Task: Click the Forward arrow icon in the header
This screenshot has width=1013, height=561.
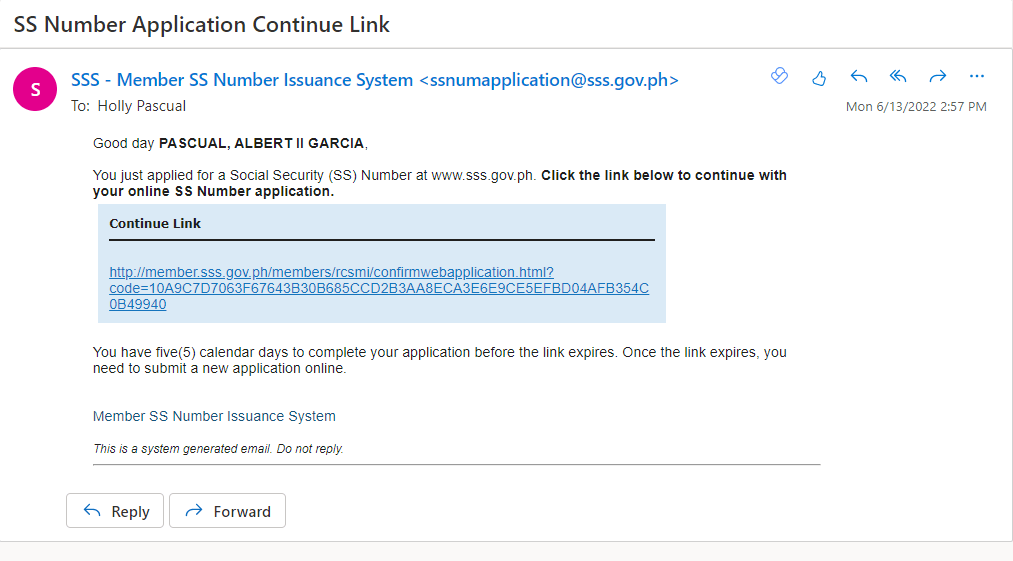Action: (937, 77)
